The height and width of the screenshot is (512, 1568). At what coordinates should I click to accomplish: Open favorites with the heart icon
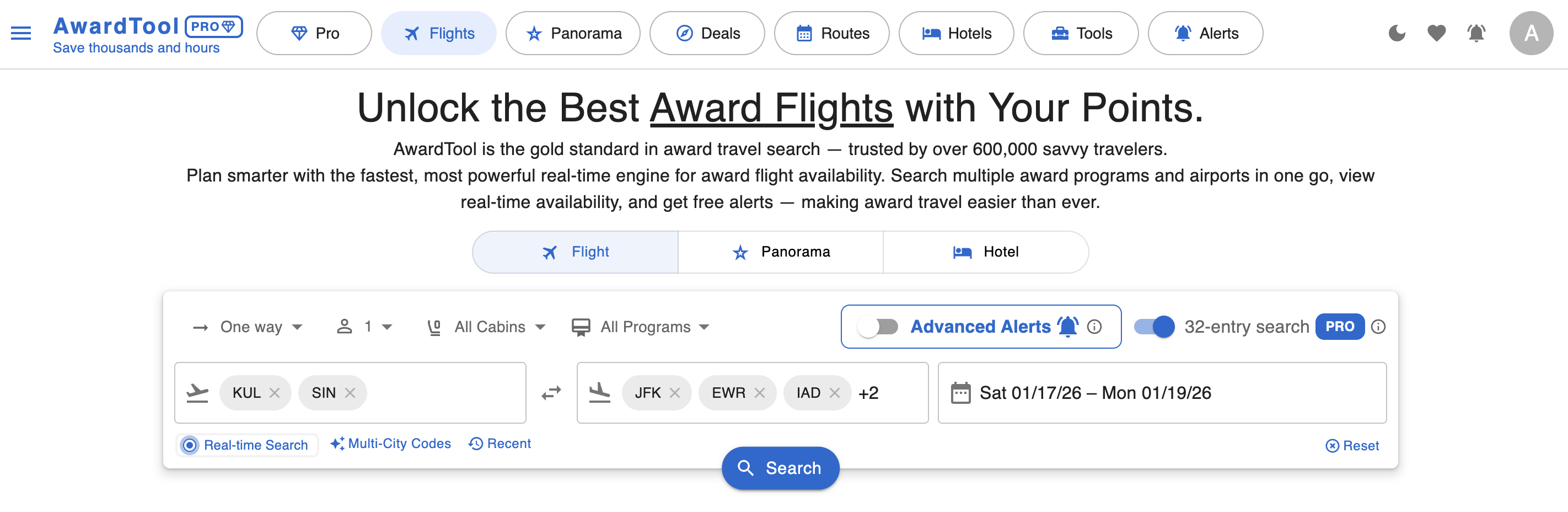tap(1437, 33)
